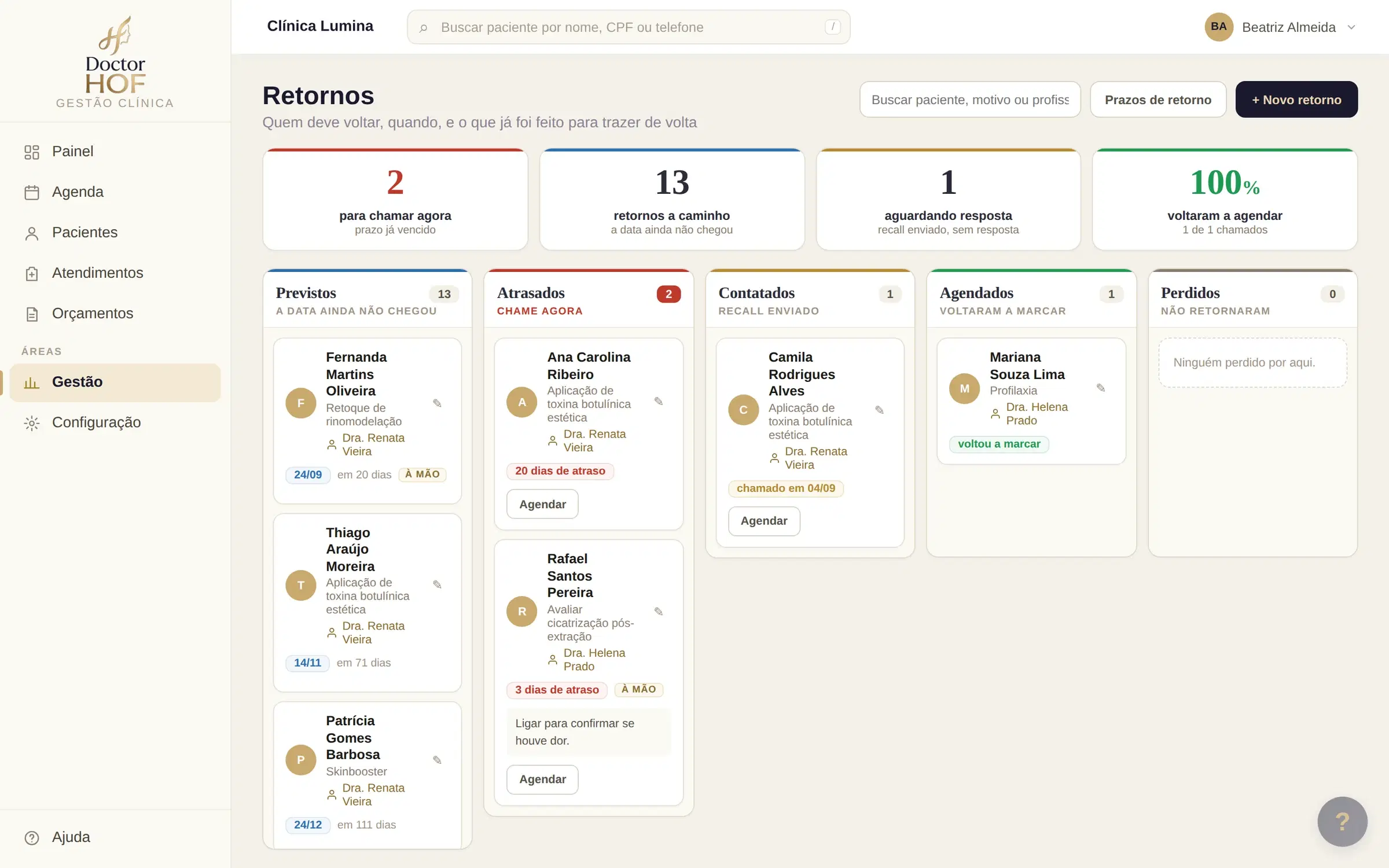Click Thiago's T avatar circle
1389x868 pixels.
(x=301, y=585)
